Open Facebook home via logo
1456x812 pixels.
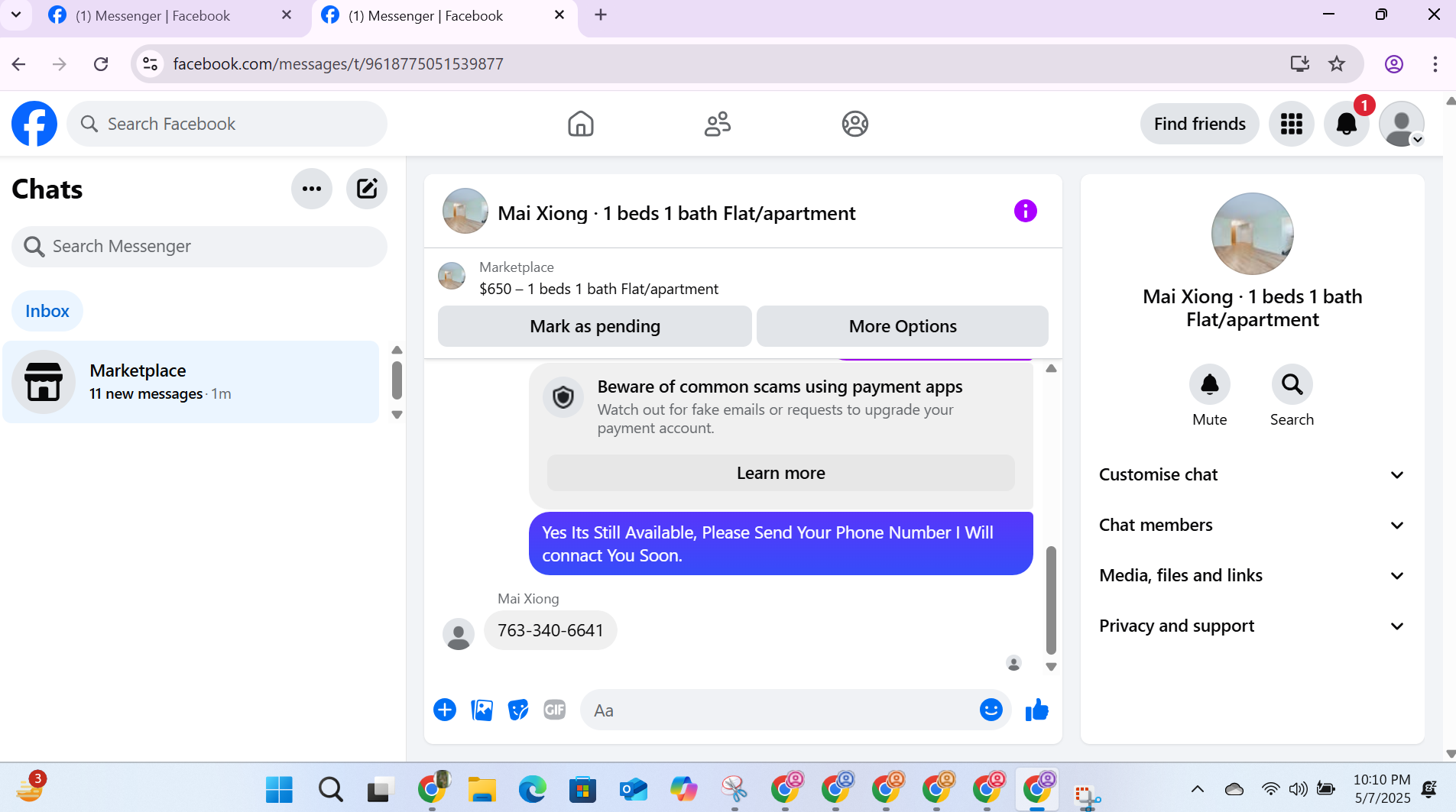(34, 124)
